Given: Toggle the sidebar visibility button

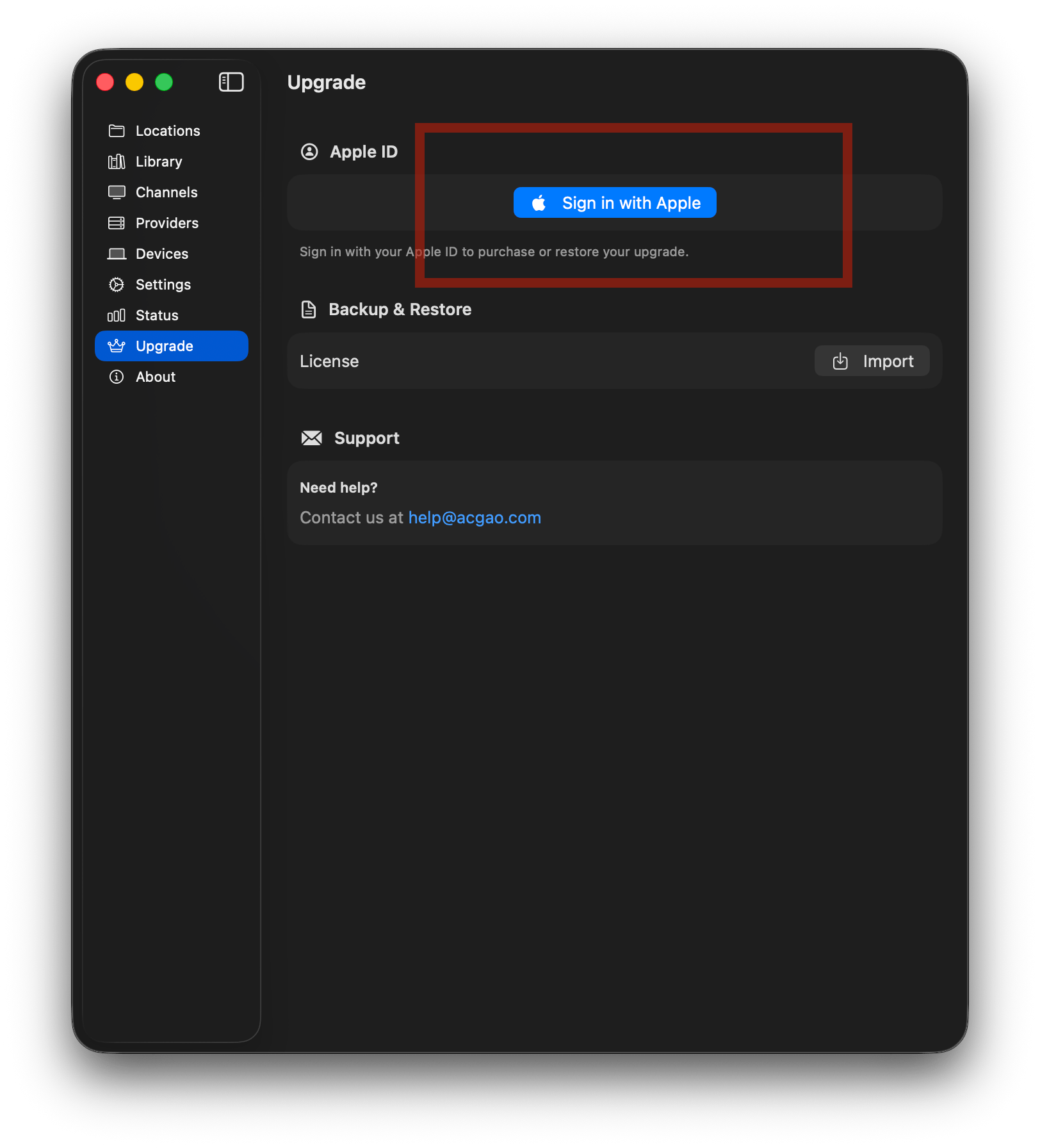Looking at the screenshot, I should [231, 82].
